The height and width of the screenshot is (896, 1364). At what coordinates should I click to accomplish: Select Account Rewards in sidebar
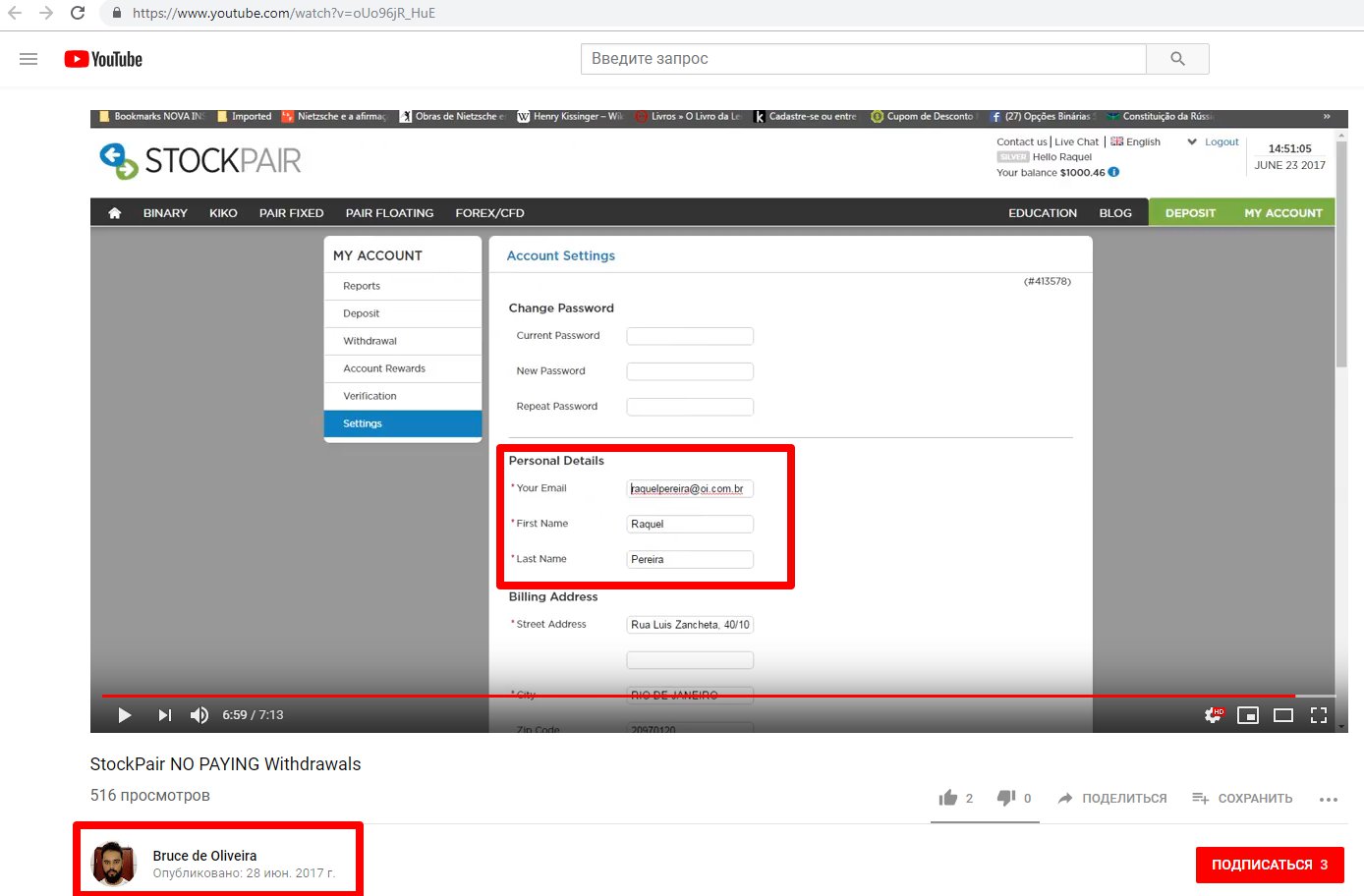point(403,368)
